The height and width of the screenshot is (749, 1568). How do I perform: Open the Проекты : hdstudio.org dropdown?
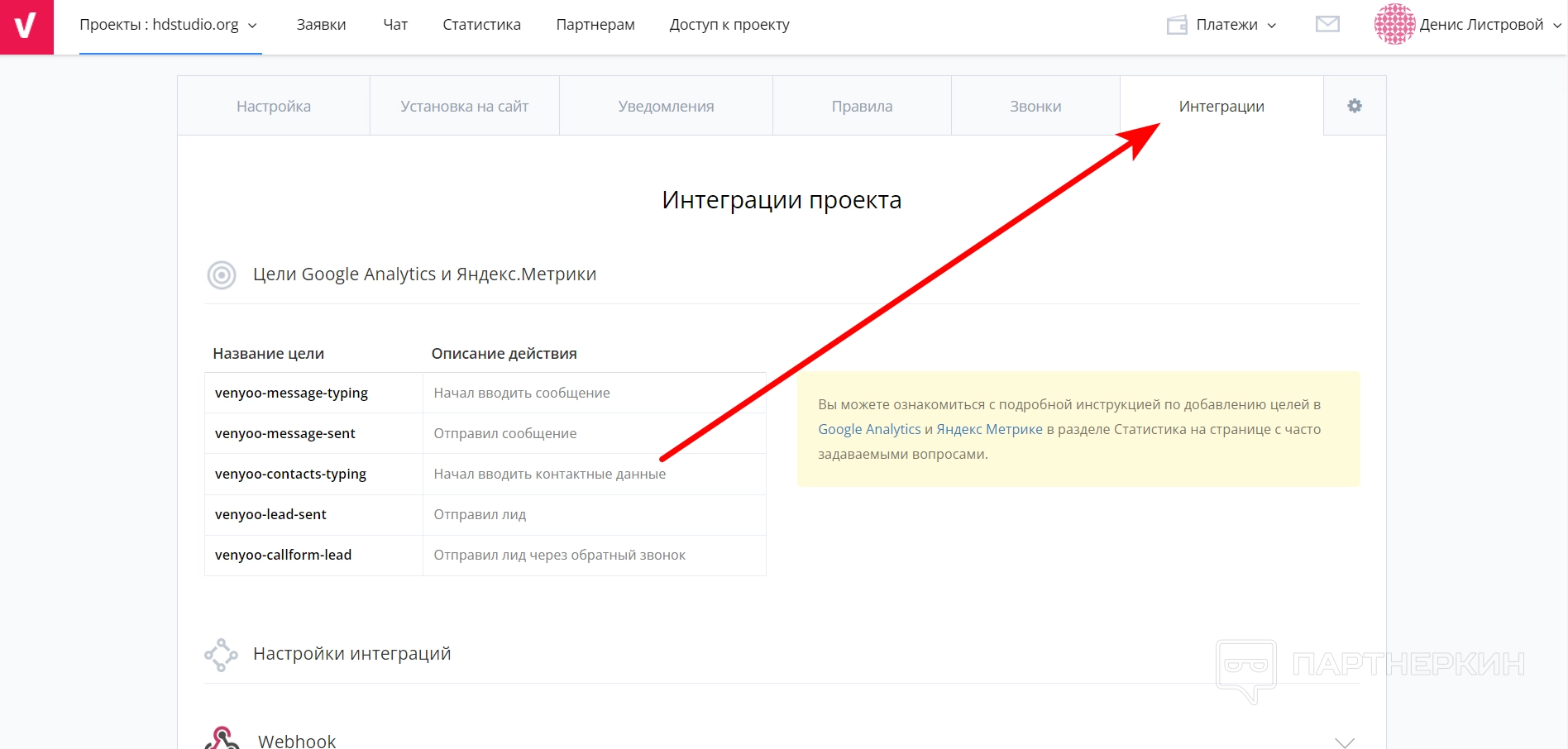click(170, 25)
